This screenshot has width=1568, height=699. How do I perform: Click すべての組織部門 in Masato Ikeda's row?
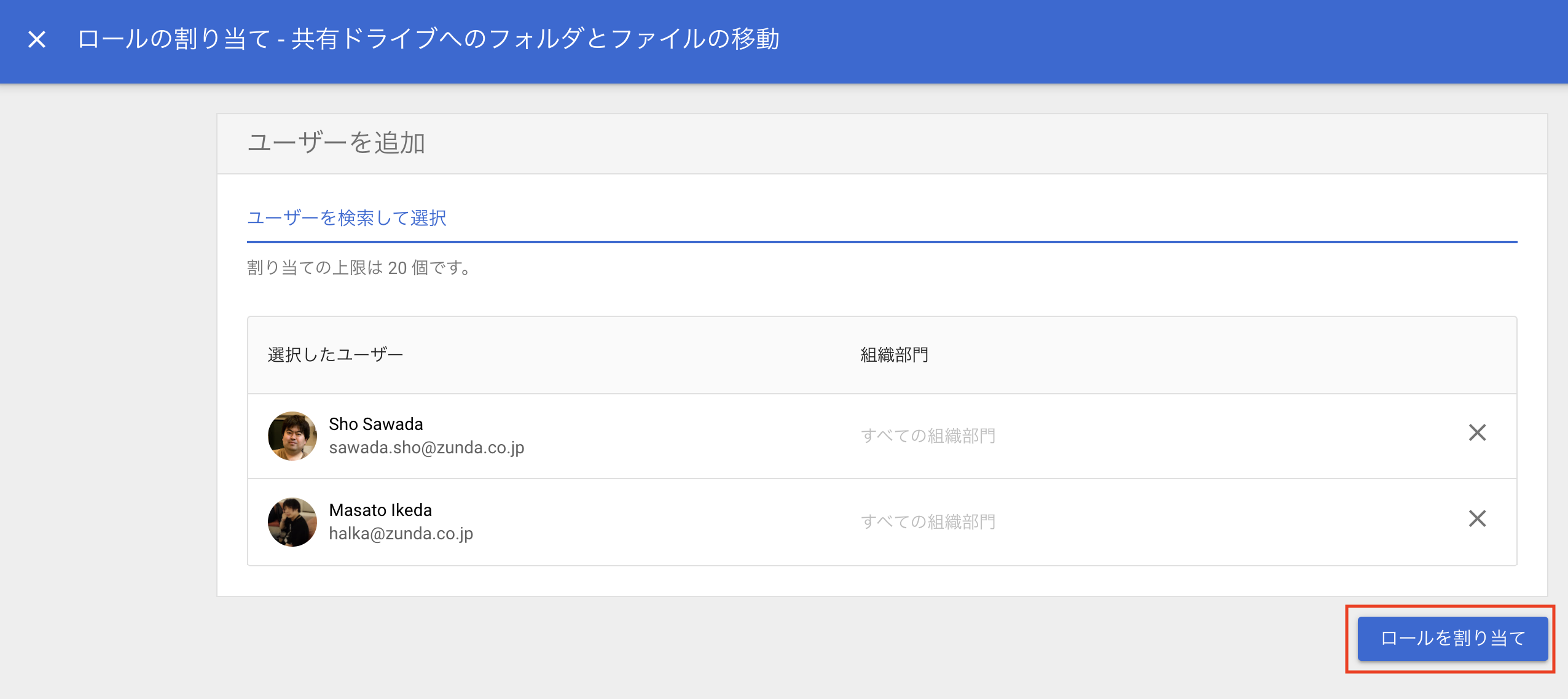[x=928, y=521]
